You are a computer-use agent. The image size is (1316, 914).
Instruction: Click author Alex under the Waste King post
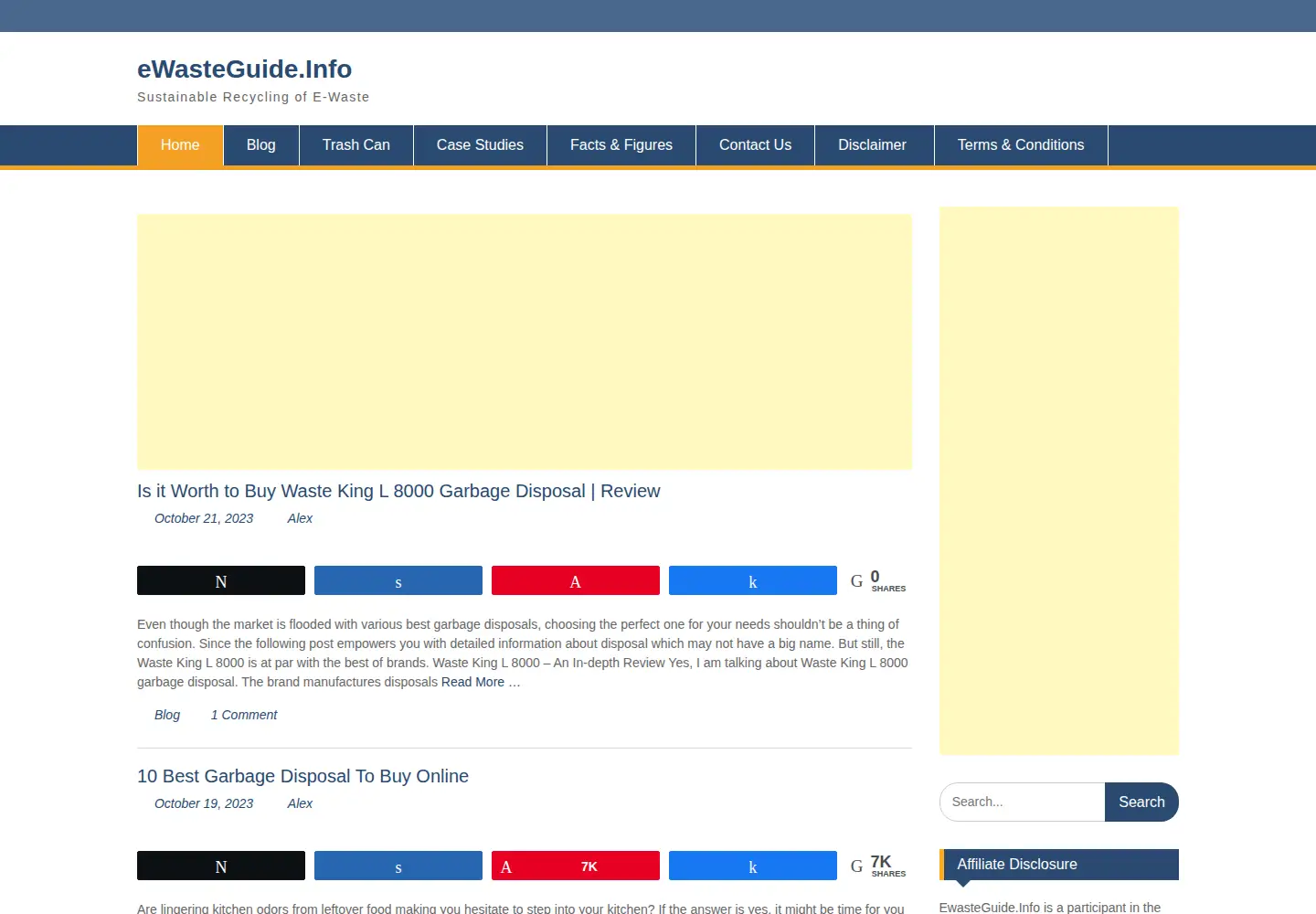point(300,518)
